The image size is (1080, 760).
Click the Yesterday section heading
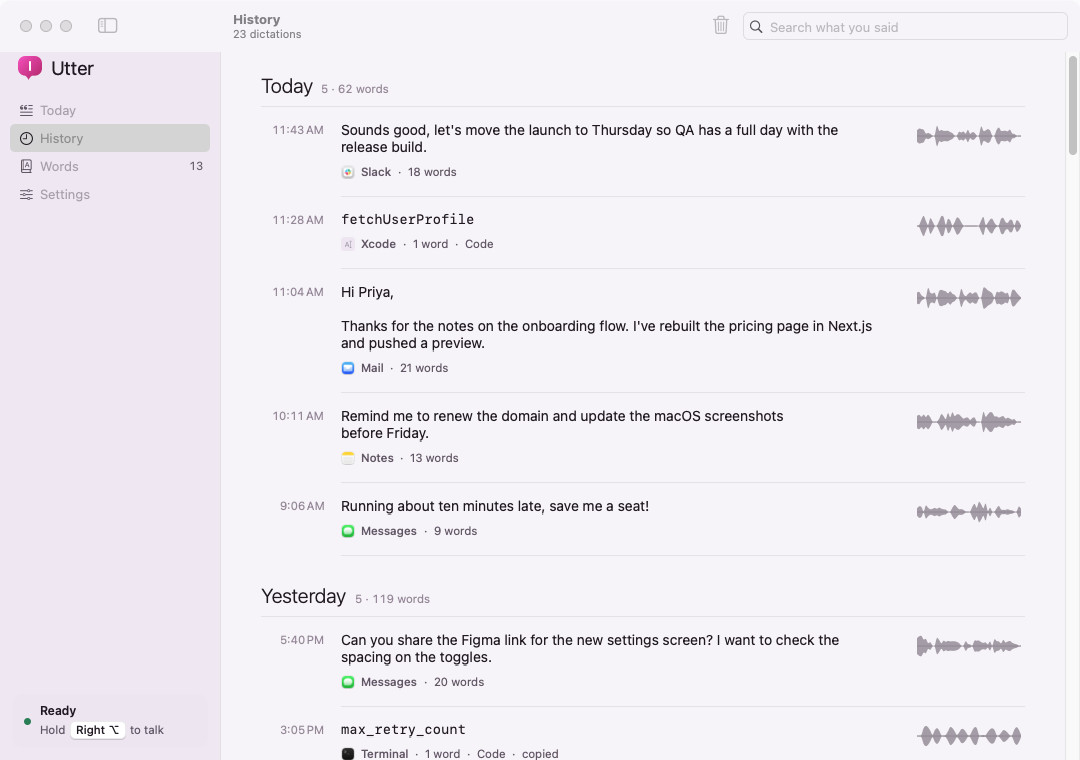303,596
